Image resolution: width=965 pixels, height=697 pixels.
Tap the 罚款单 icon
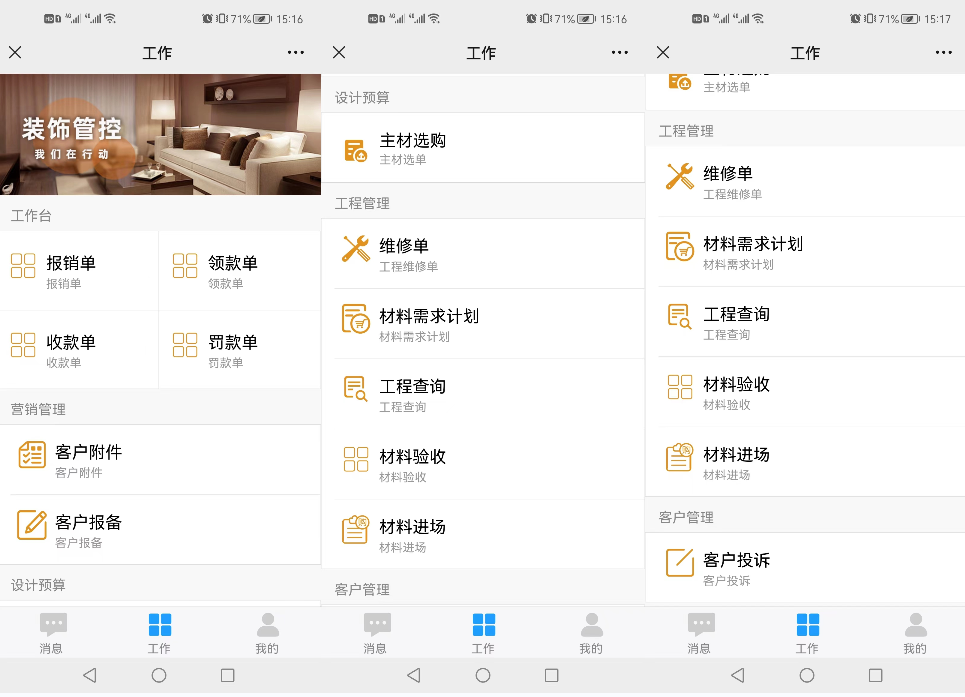183,344
